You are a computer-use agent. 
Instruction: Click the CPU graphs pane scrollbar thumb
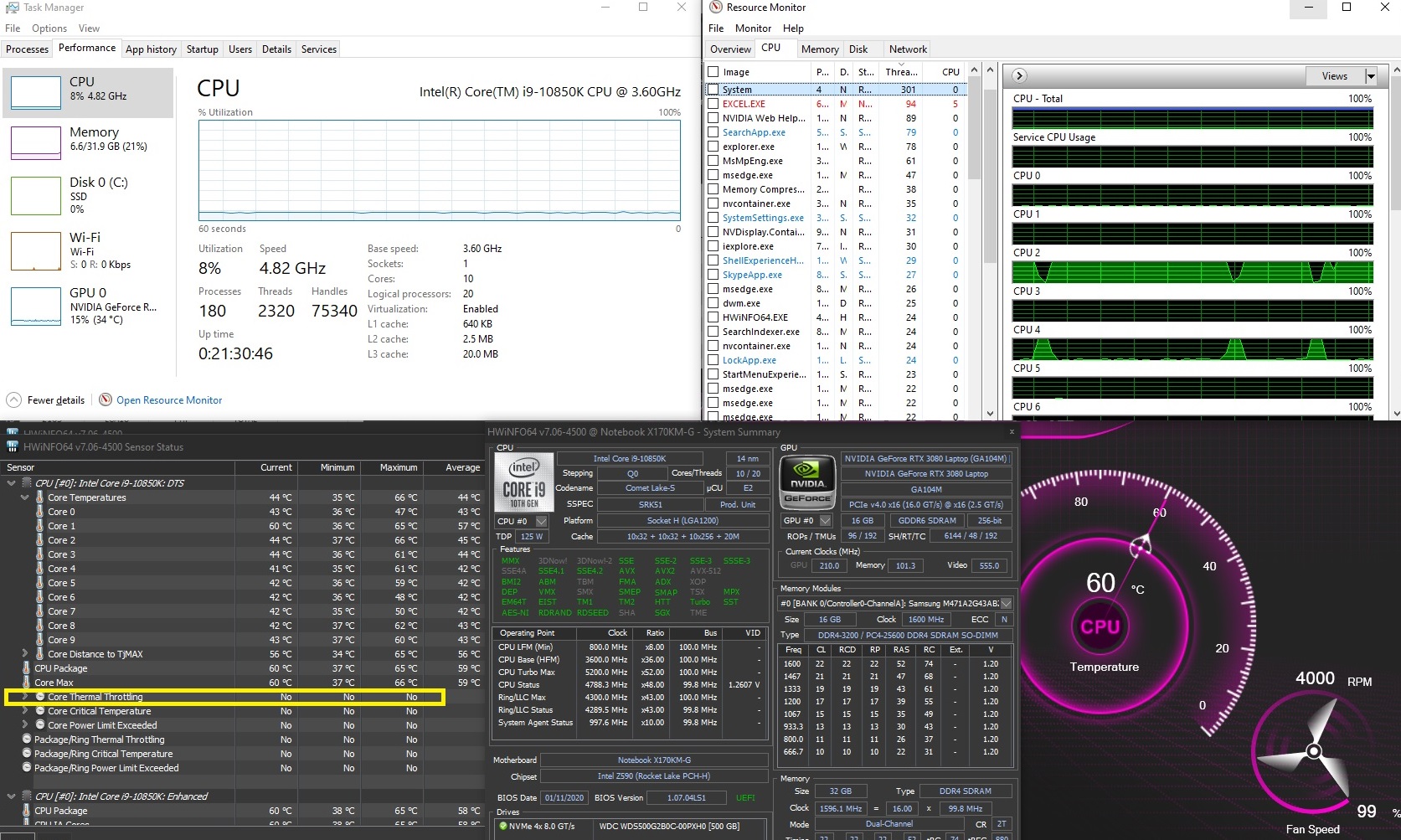[x=1395, y=142]
